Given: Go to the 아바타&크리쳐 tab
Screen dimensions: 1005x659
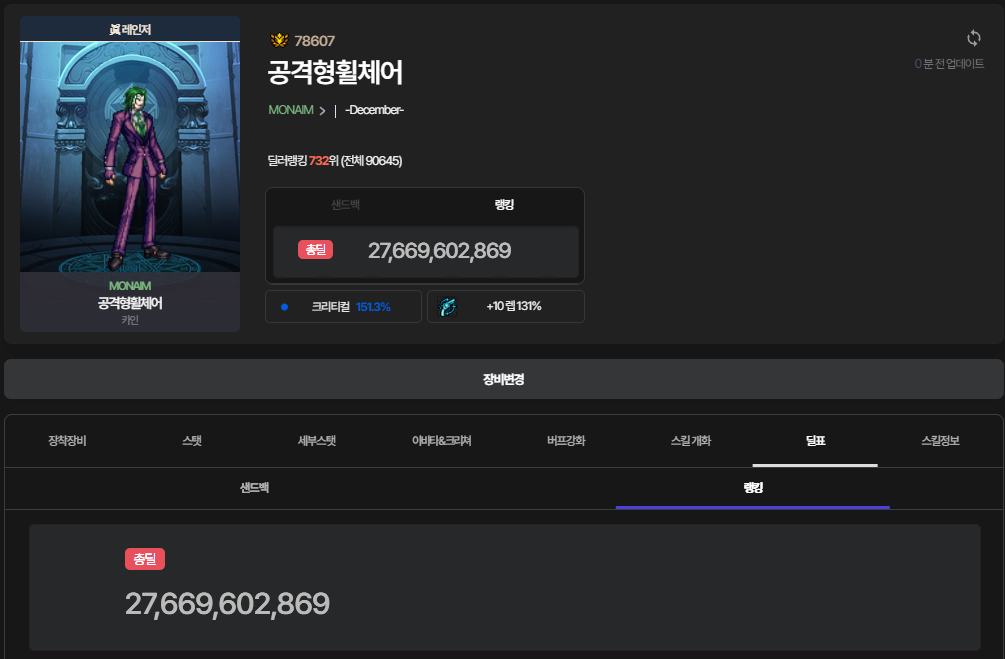Looking at the screenshot, I should [x=441, y=441].
